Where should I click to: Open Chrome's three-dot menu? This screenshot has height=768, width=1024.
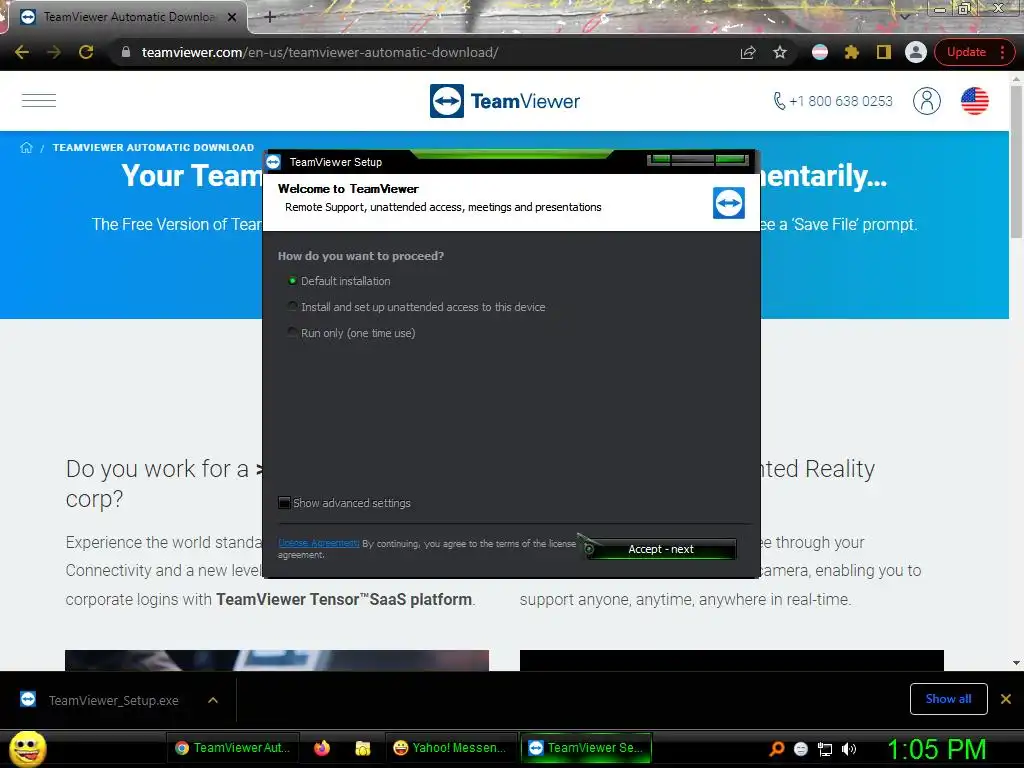pos(1002,52)
